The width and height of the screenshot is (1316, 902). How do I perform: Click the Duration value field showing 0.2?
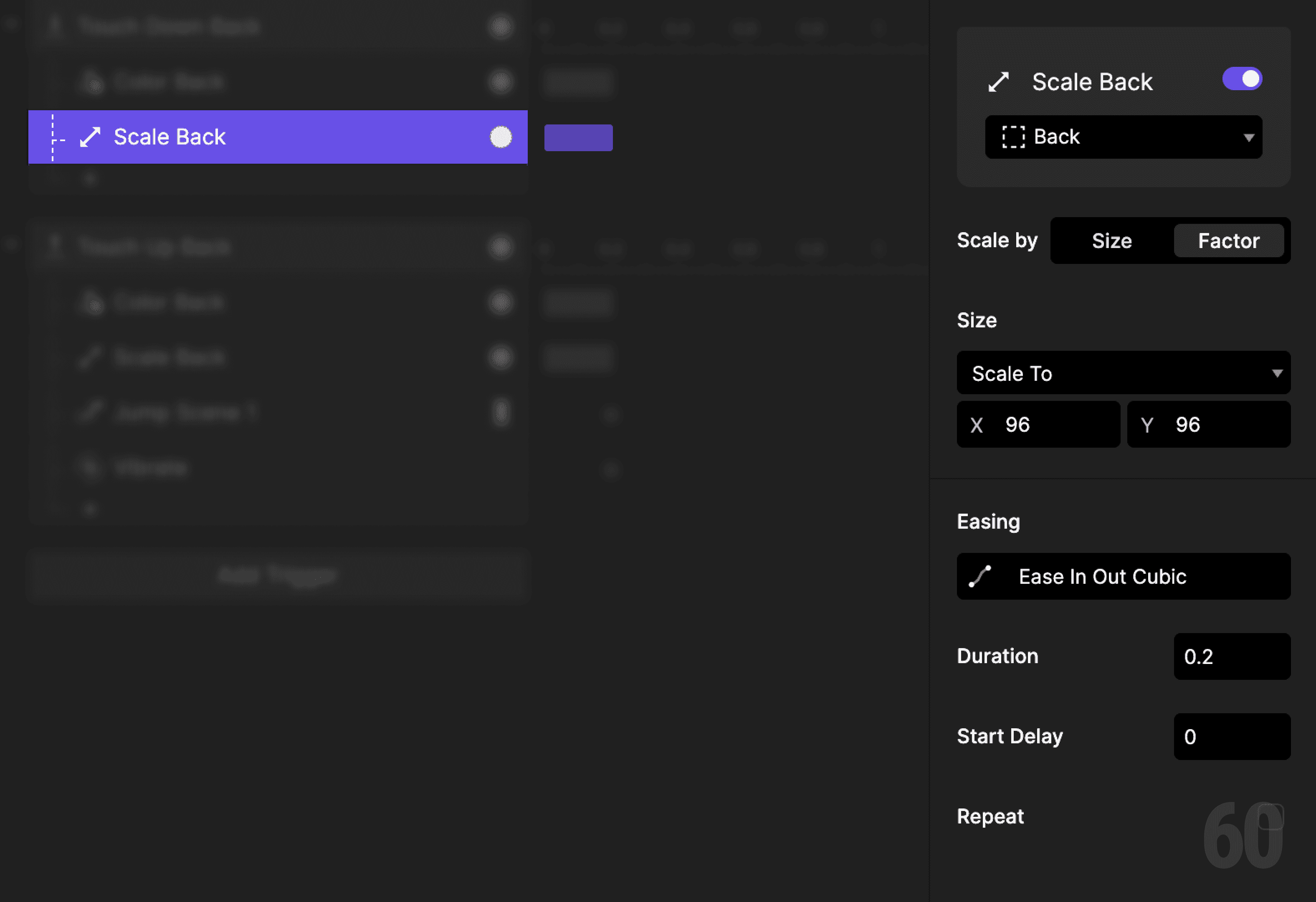[x=1232, y=656]
